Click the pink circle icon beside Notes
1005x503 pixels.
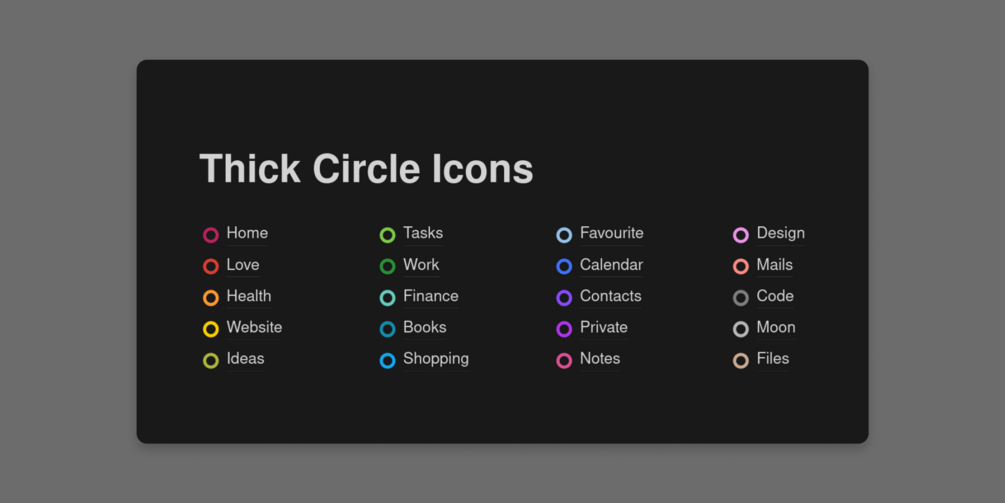click(564, 360)
